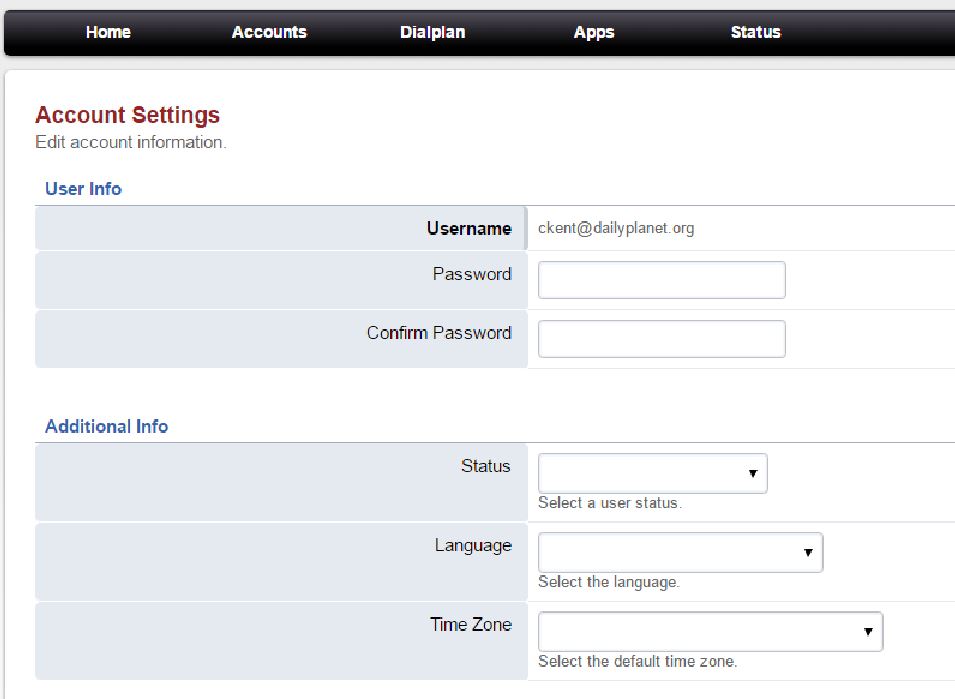Focus the Password input field
Viewport: 955px width, 699px height.
(x=661, y=280)
